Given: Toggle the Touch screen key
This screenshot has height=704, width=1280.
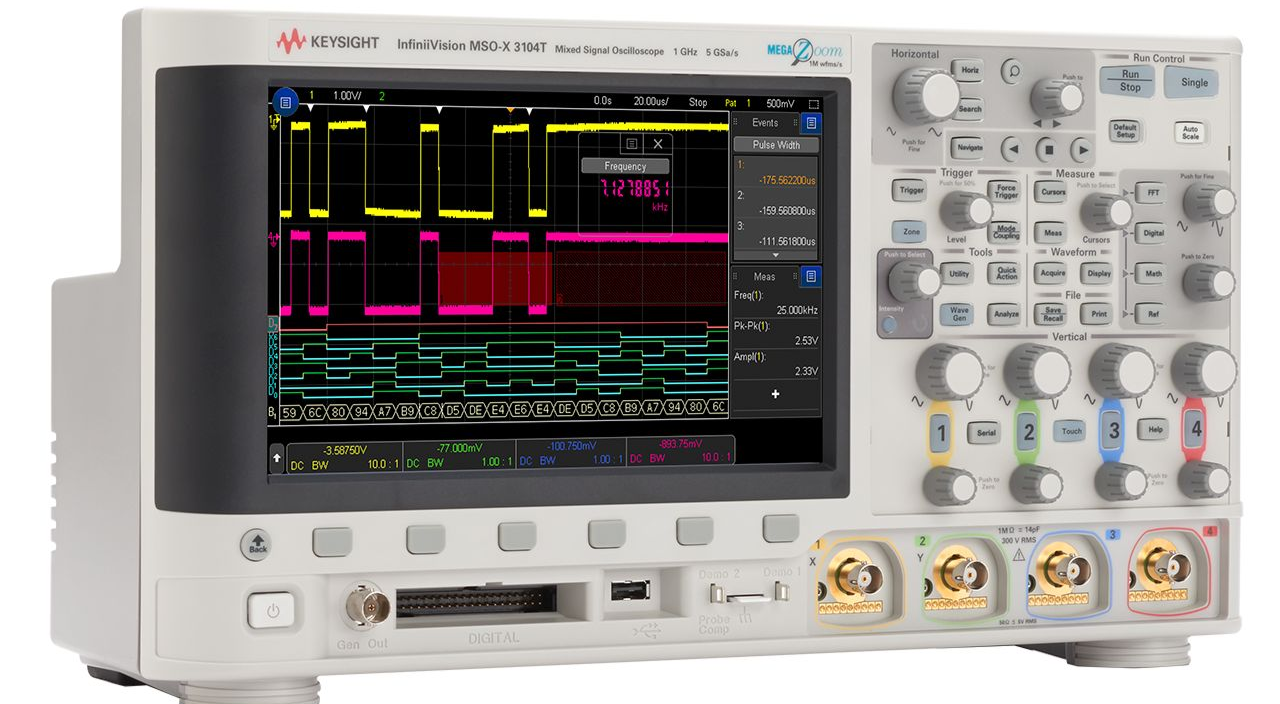Looking at the screenshot, I should click(x=1071, y=431).
